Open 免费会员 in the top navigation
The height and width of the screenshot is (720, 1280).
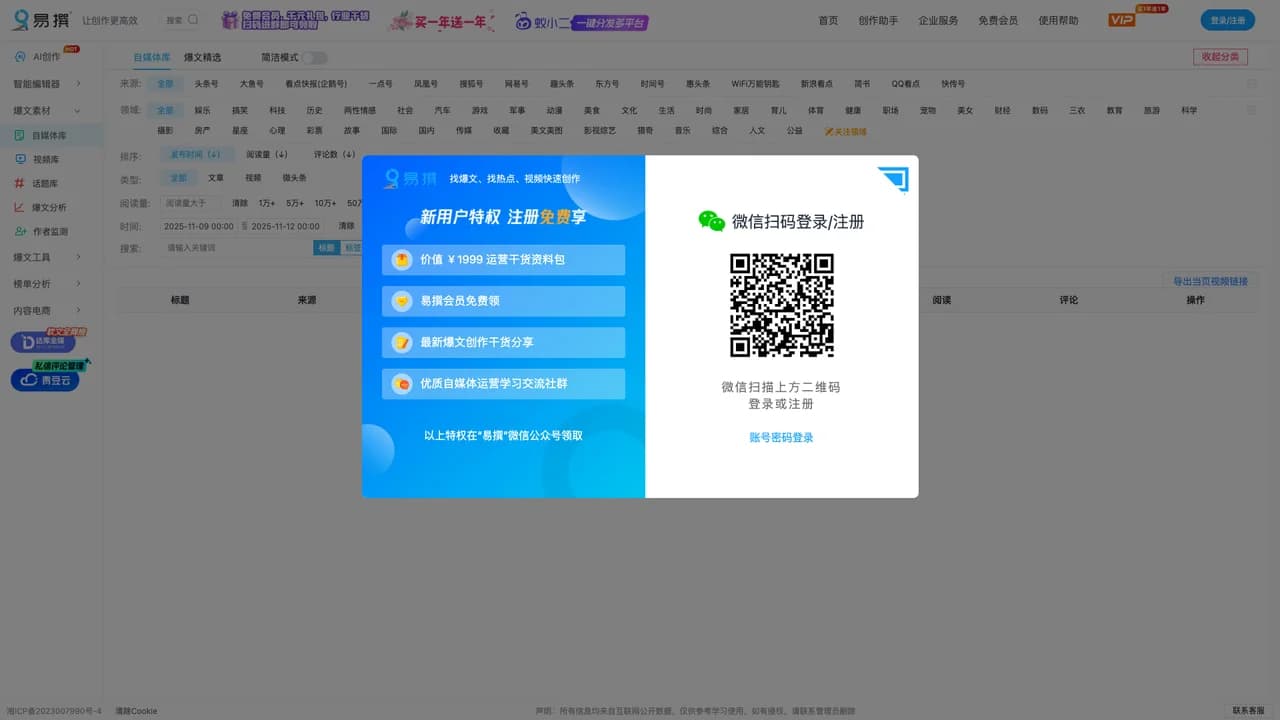tap(998, 20)
